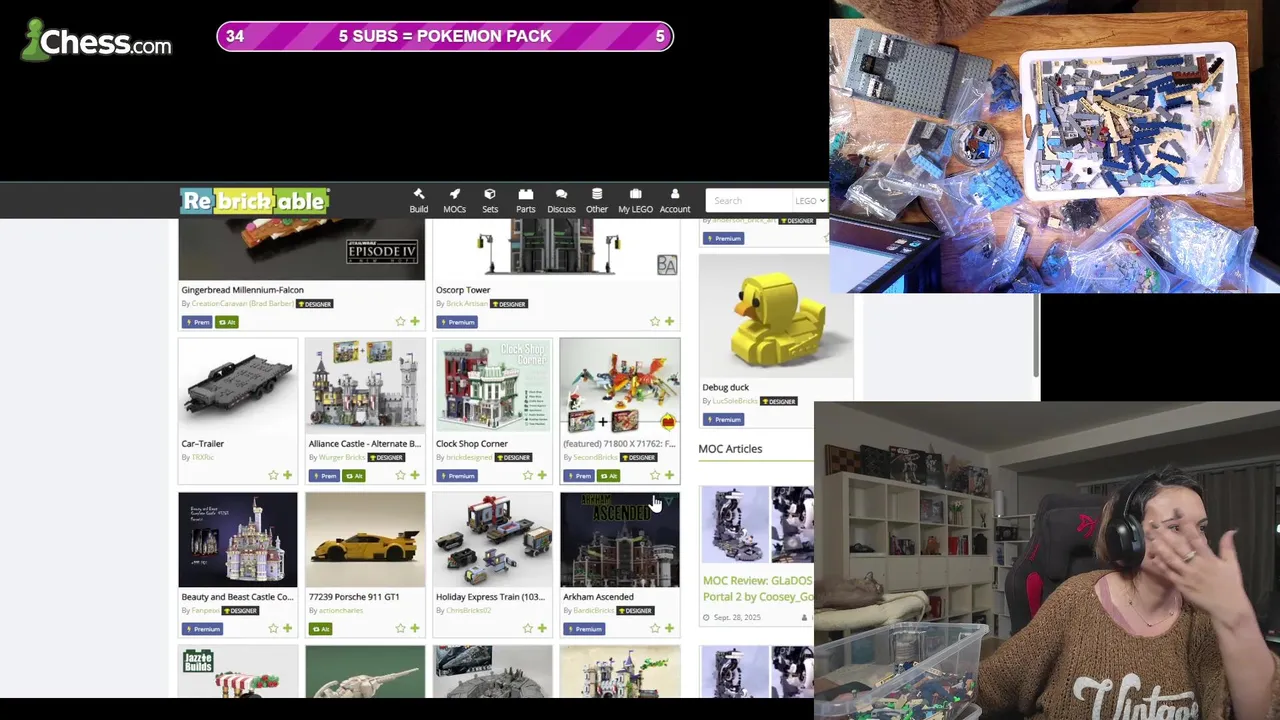Click the Premium button on Arkham Ascended
Viewport: 1280px width, 720px height.
tap(584, 629)
